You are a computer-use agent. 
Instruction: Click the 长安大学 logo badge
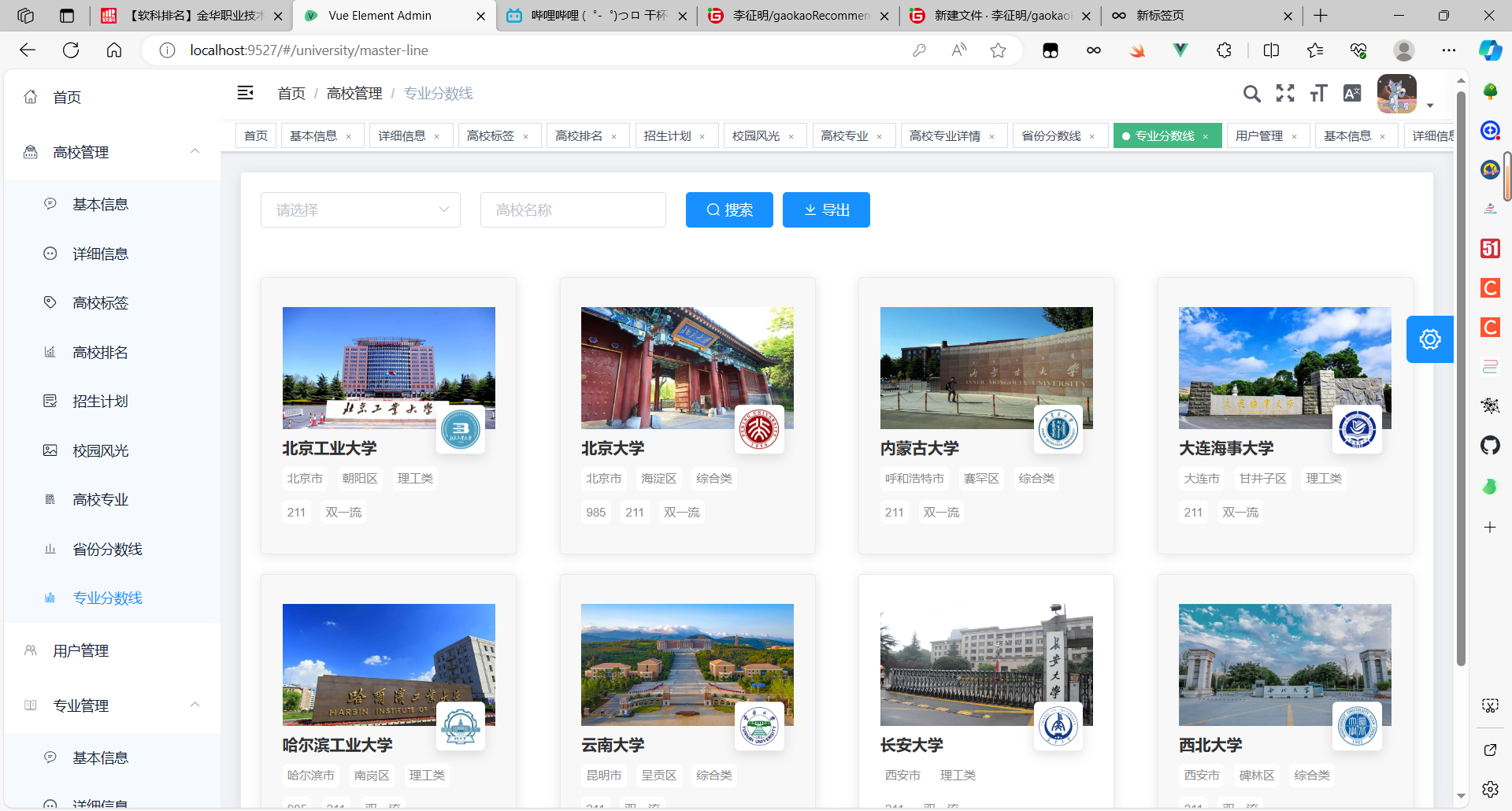(1058, 726)
